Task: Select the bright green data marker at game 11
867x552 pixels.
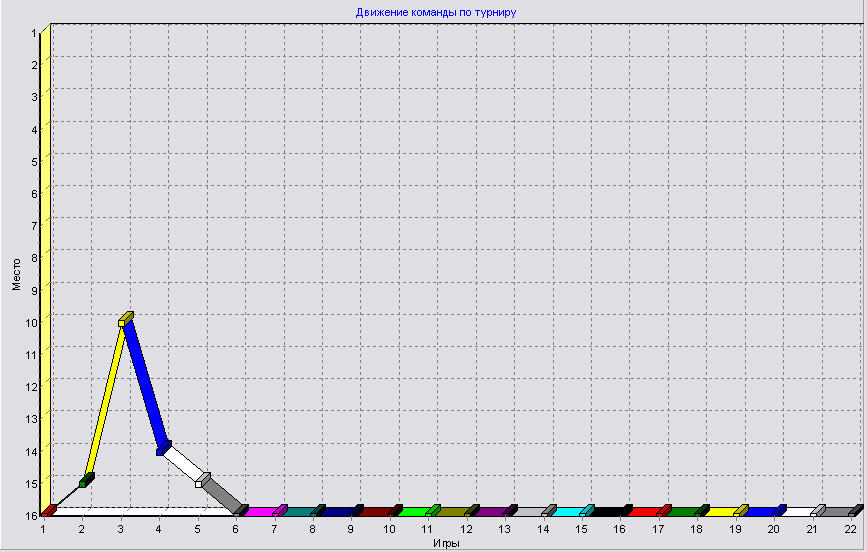Action: 433,511
